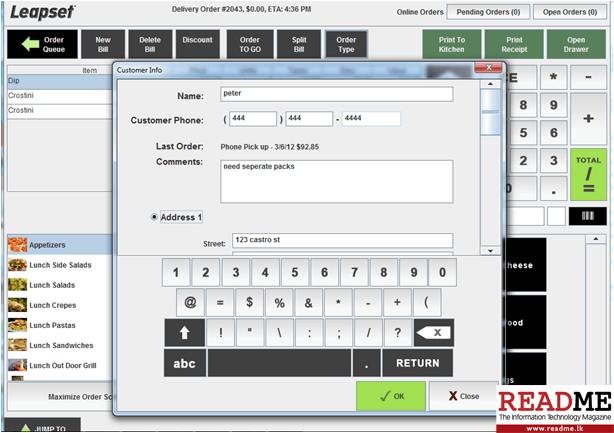Open the Order Type menu button

point(346,44)
